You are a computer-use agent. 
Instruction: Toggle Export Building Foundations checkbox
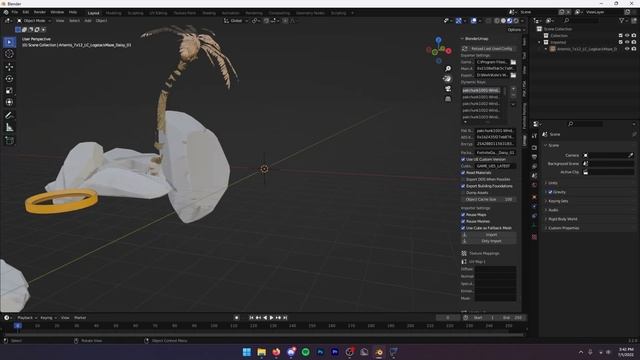[x=463, y=186]
